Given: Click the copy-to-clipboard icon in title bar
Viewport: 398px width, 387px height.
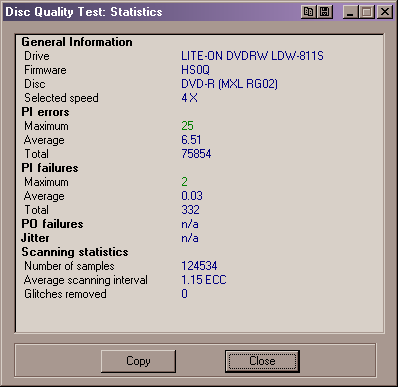Looking at the screenshot, I should click(309, 12).
